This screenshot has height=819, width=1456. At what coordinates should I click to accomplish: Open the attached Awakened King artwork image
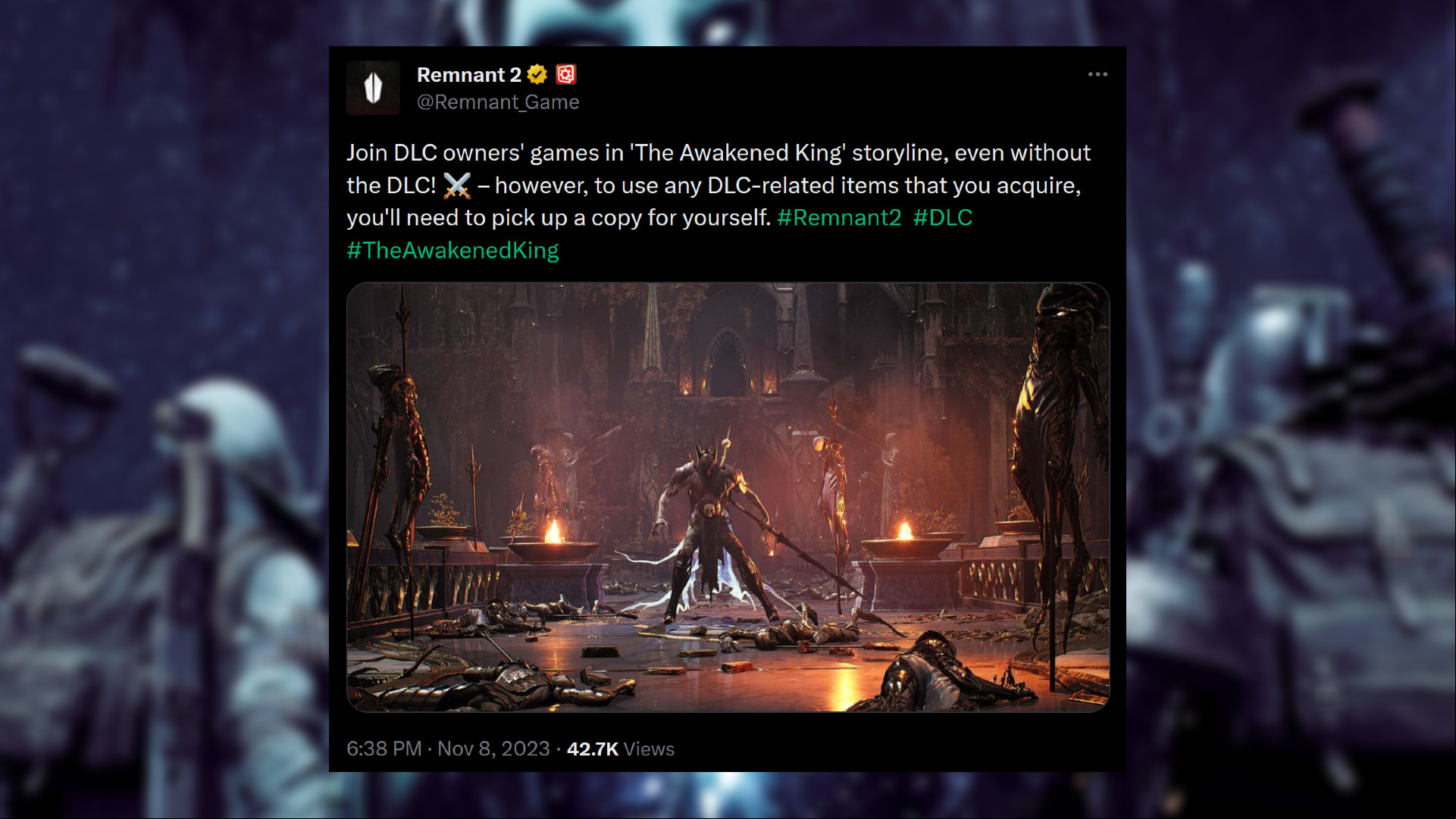tap(728, 497)
